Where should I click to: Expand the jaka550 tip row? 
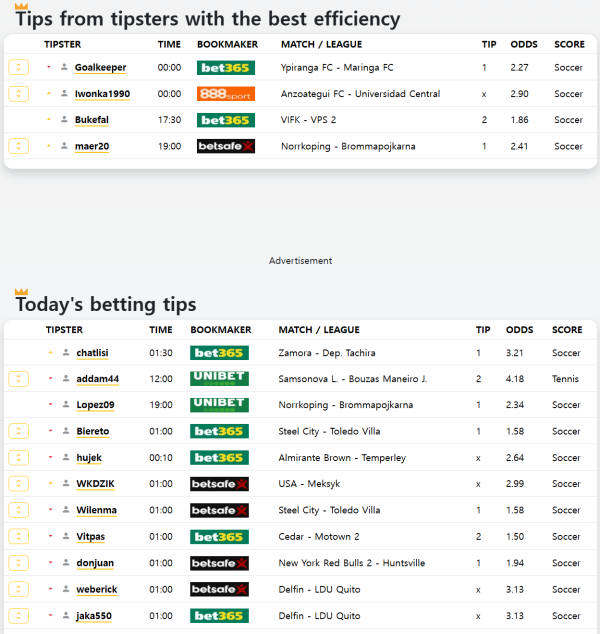tap(18, 616)
